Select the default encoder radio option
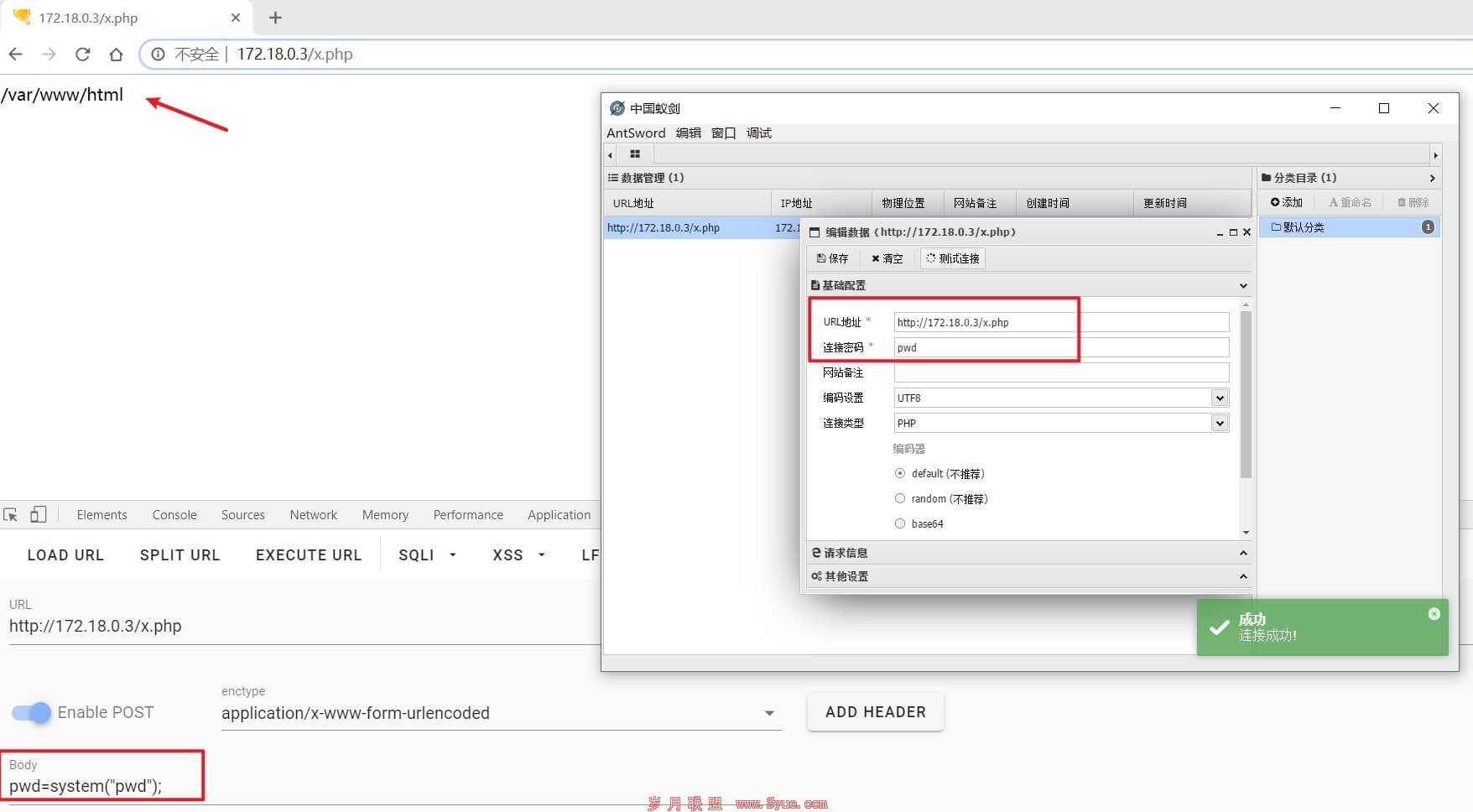The width and height of the screenshot is (1473, 812). point(900,474)
